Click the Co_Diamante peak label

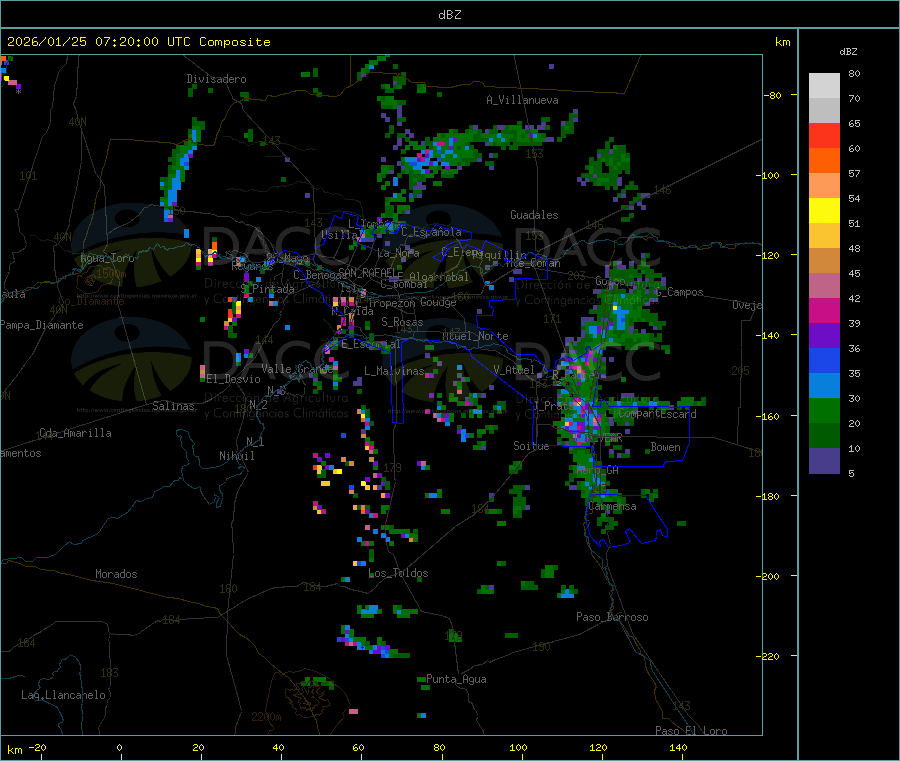tap(91, 301)
